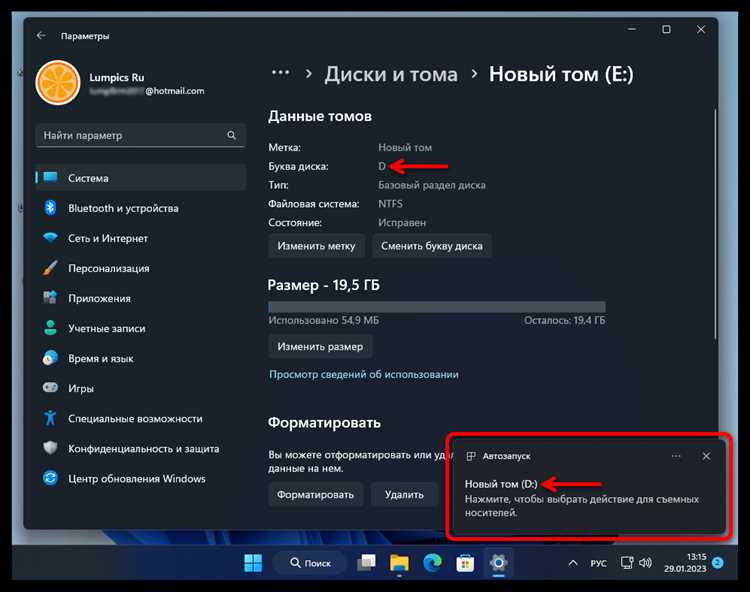Click the accessibility figure icon

pyautogui.click(x=50, y=418)
